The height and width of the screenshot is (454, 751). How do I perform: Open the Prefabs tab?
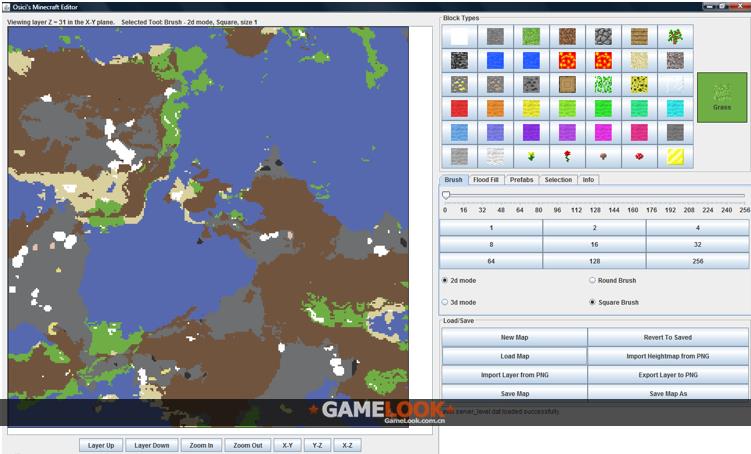click(x=522, y=180)
